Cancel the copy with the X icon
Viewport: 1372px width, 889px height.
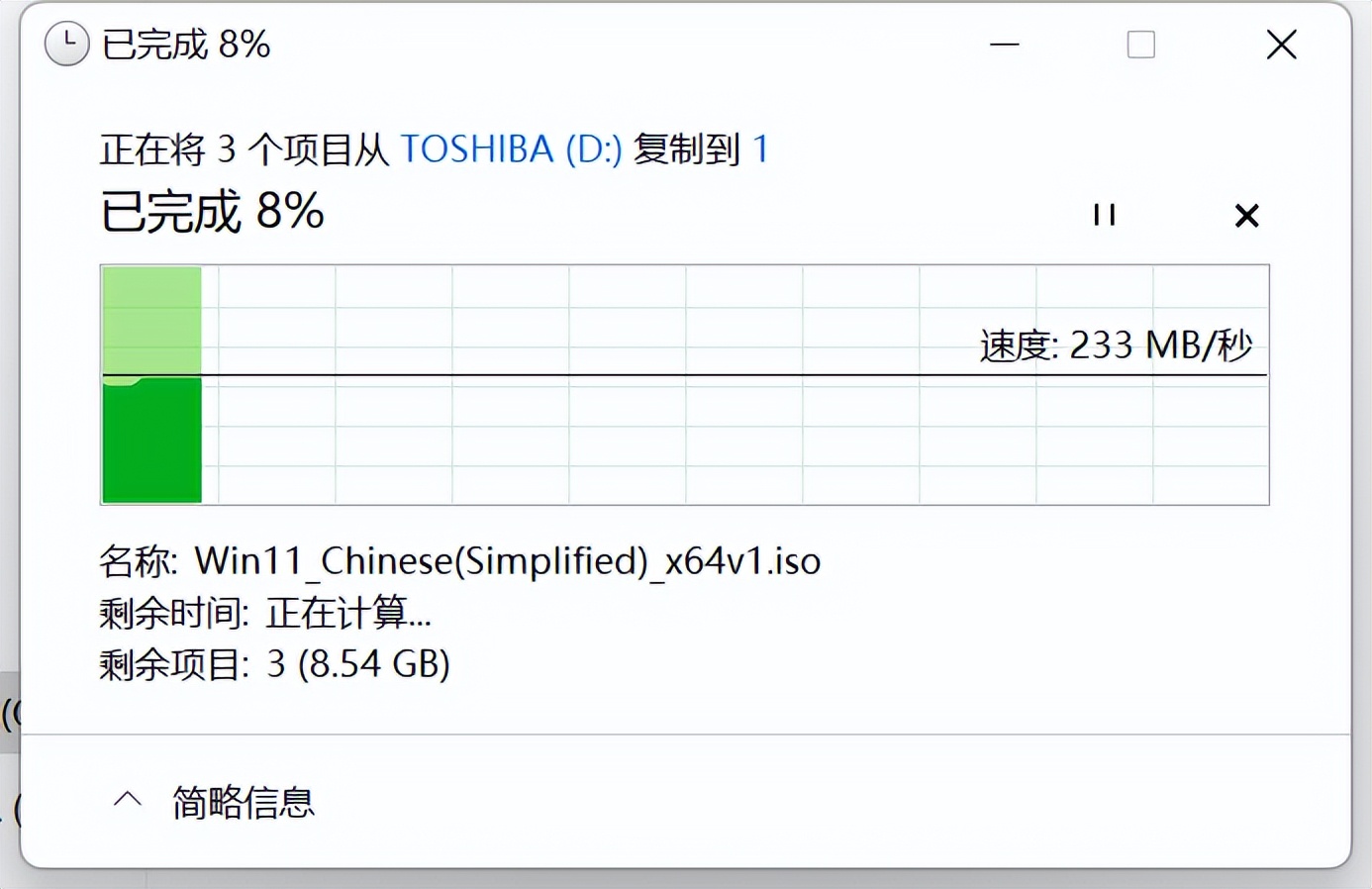(x=1246, y=216)
